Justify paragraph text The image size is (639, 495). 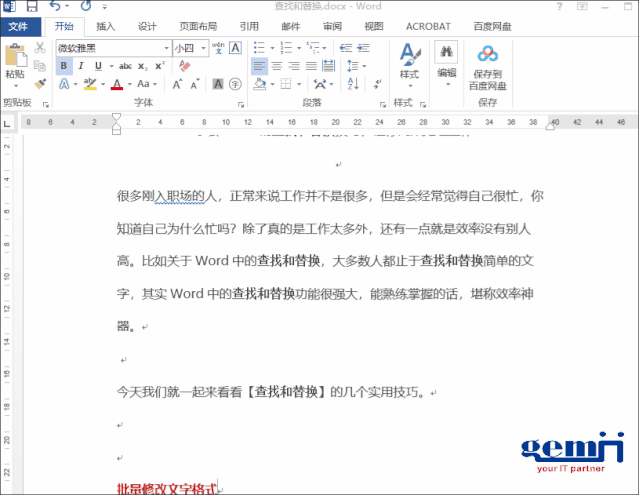tap(311, 66)
